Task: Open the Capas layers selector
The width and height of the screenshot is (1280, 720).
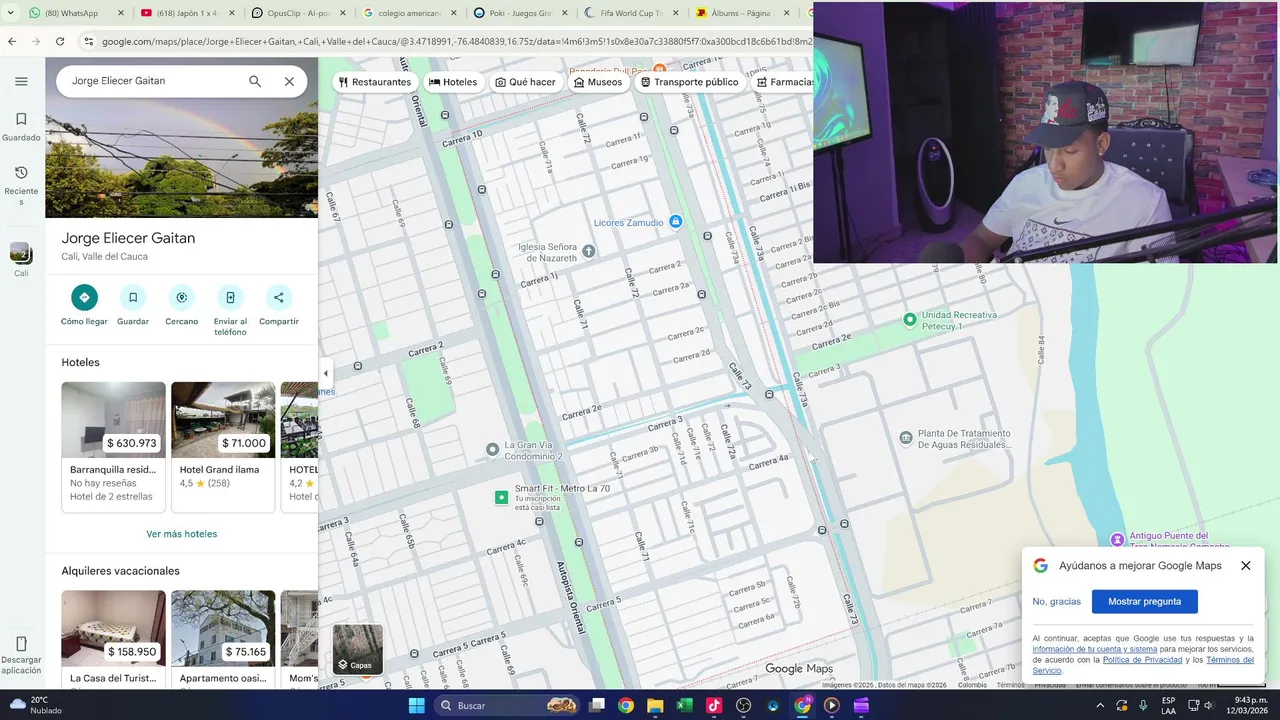Action: click(x=357, y=649)
